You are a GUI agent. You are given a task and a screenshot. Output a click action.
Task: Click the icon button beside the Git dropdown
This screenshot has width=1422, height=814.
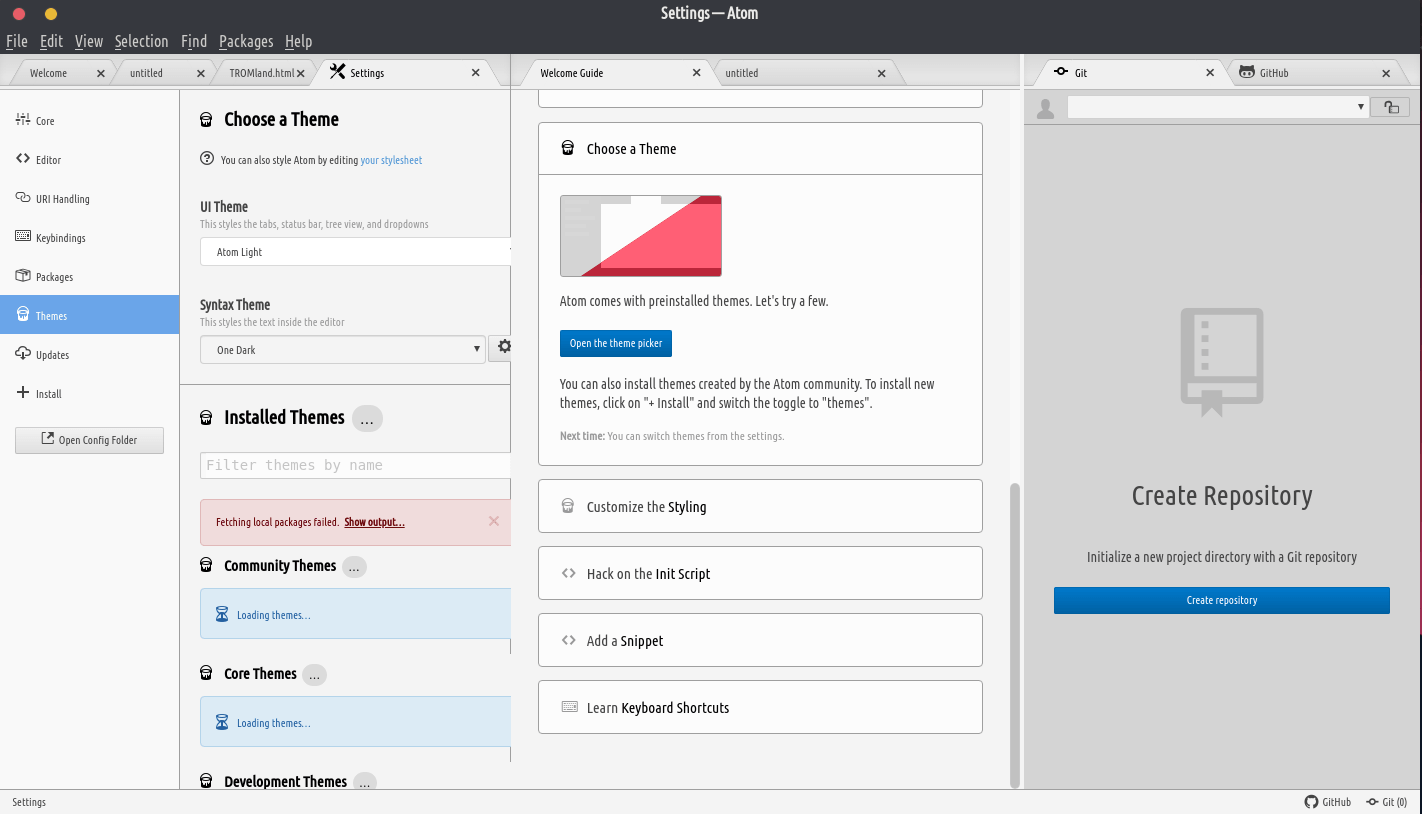click(x=1390, y=107)
